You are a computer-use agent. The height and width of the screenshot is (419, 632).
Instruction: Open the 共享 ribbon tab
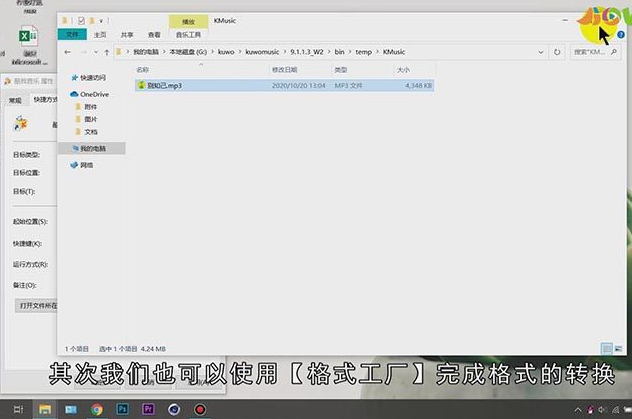(127, 35)
